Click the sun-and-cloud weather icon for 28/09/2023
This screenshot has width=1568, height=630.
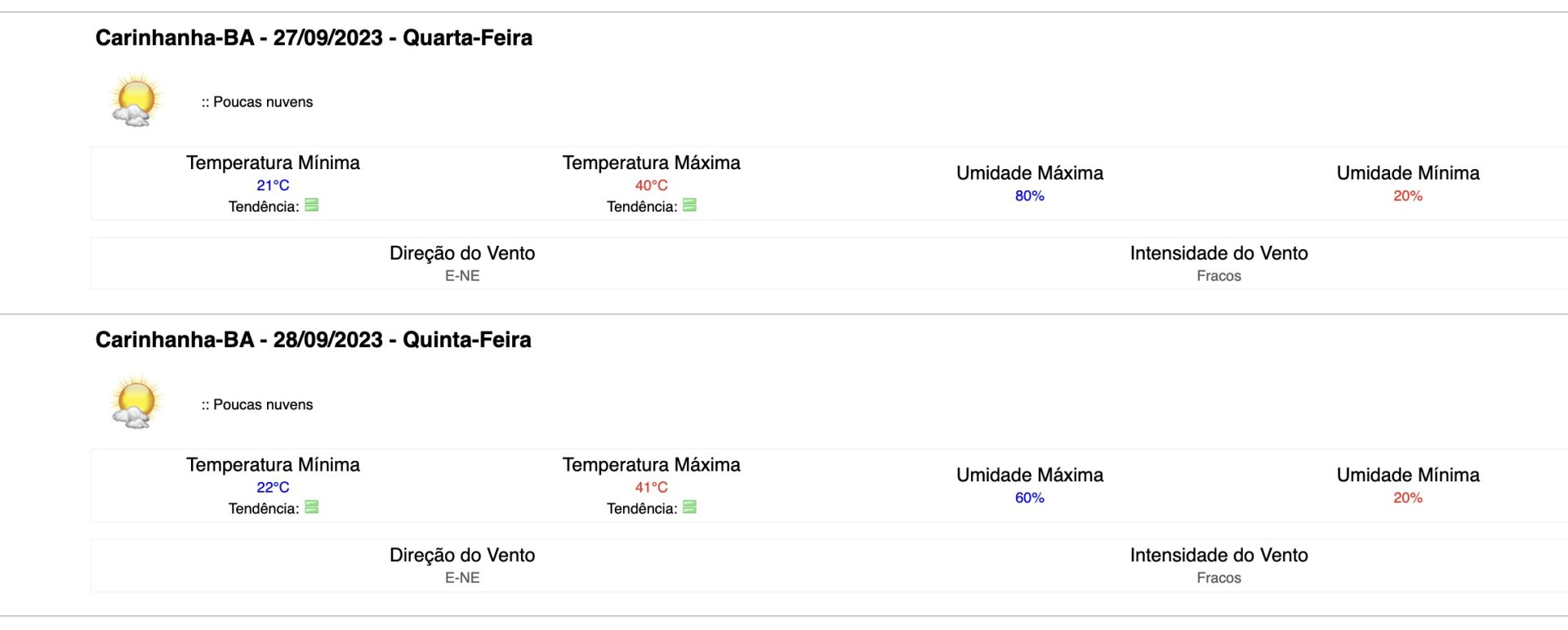136,403
